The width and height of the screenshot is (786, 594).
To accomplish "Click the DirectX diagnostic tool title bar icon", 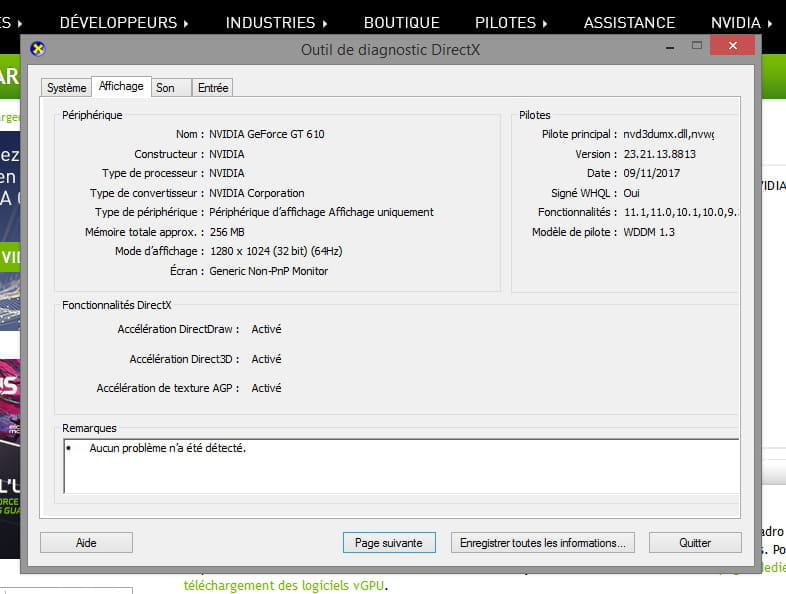I will [x=38, y=49].
